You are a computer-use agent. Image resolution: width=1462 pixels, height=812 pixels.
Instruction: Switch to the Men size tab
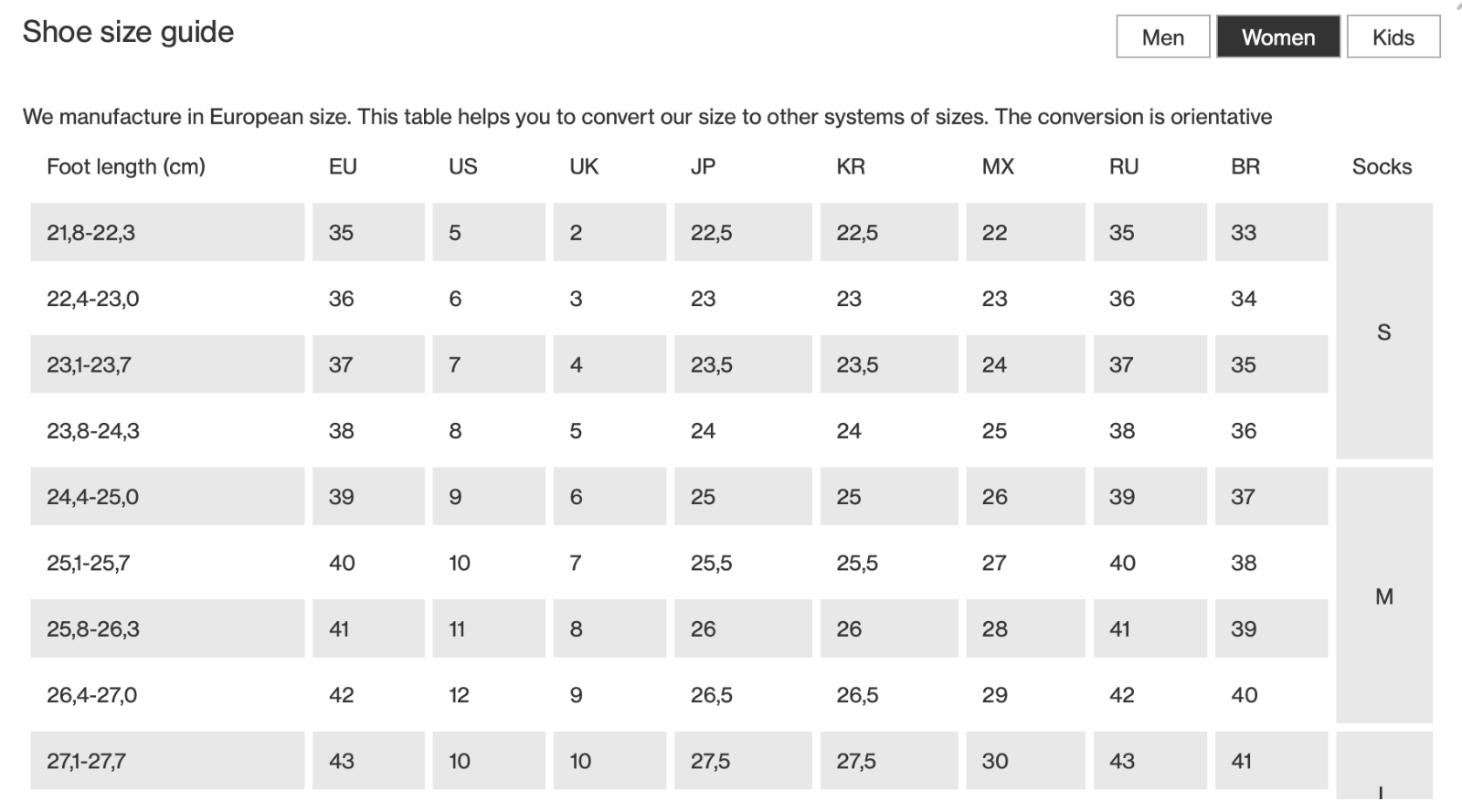[1162, 37]
